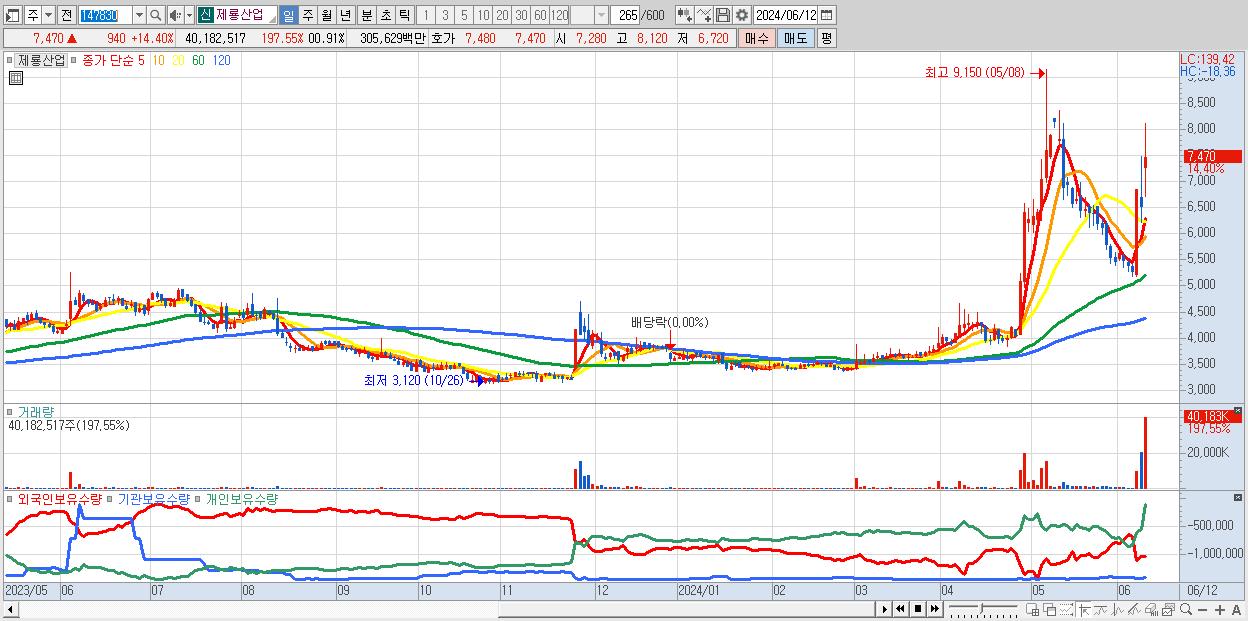Click the 외국인보유수량 indicator label
Viewport: 1248px width, 621px height.
60,498
